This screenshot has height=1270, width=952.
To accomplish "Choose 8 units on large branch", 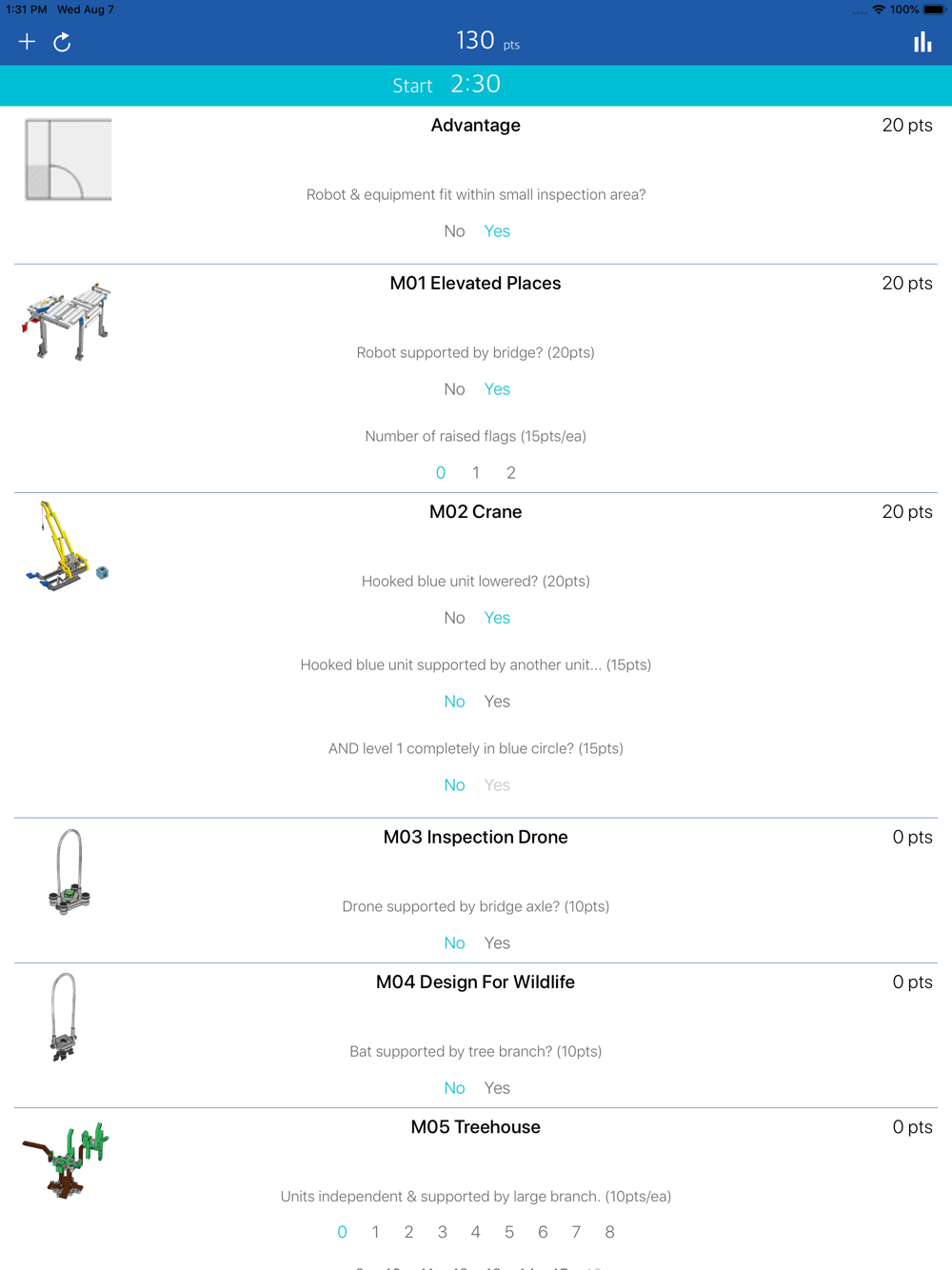I will point(609,1233).
